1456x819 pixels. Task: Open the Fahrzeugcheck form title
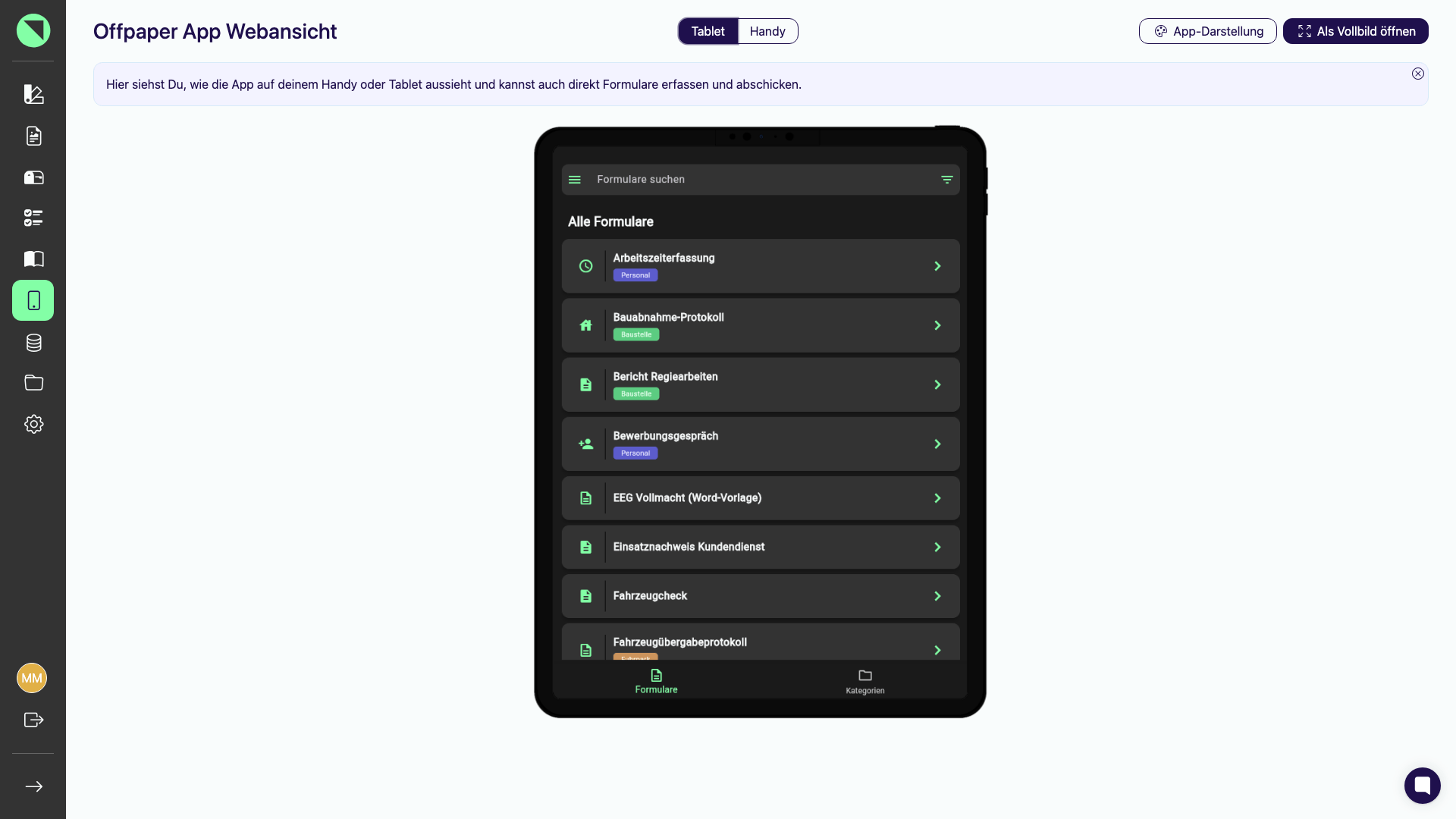click(x=650, y=596)
